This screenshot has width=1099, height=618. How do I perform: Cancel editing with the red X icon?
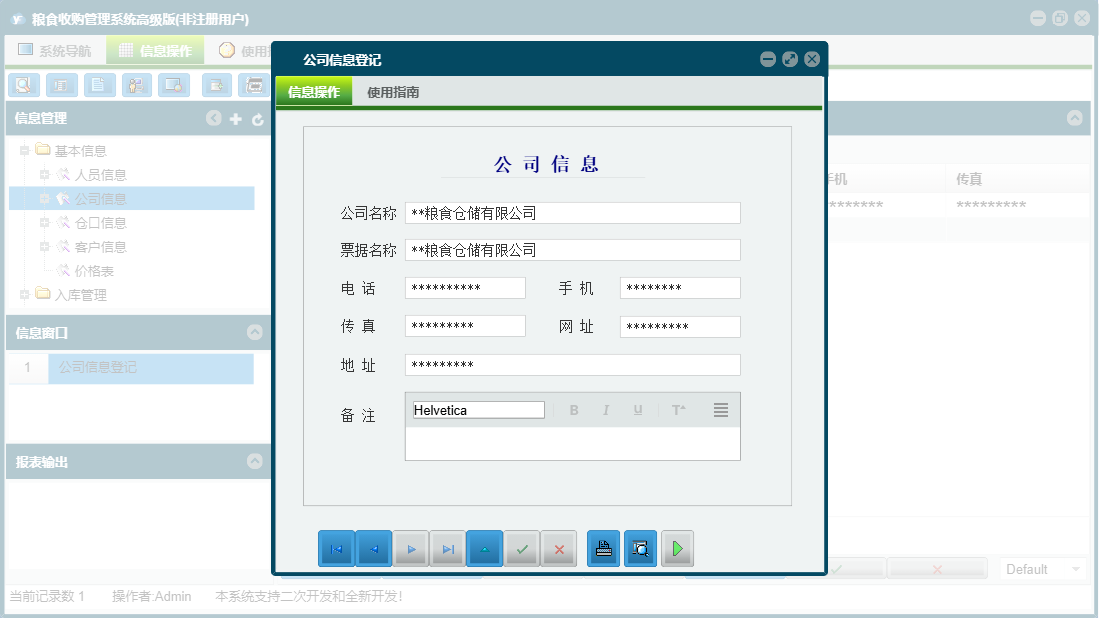(558, 548)
